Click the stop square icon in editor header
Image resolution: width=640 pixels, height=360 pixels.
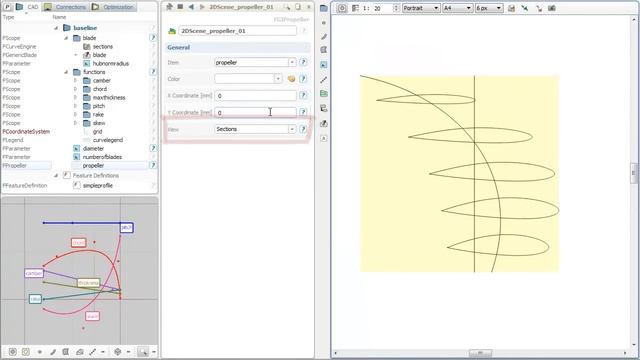click(x=180, y=7)
